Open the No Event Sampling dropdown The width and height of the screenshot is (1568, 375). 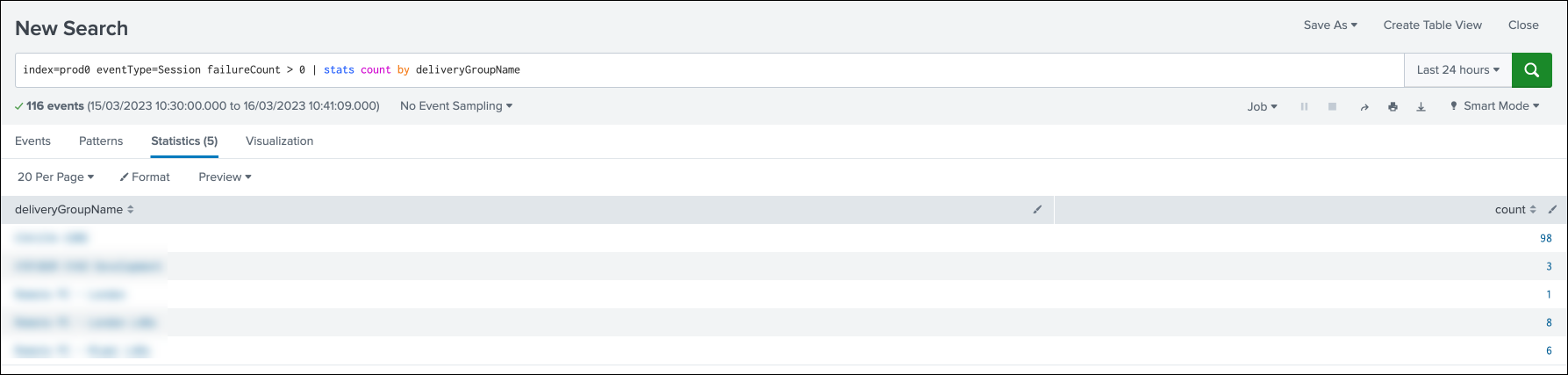coord(455,106)
